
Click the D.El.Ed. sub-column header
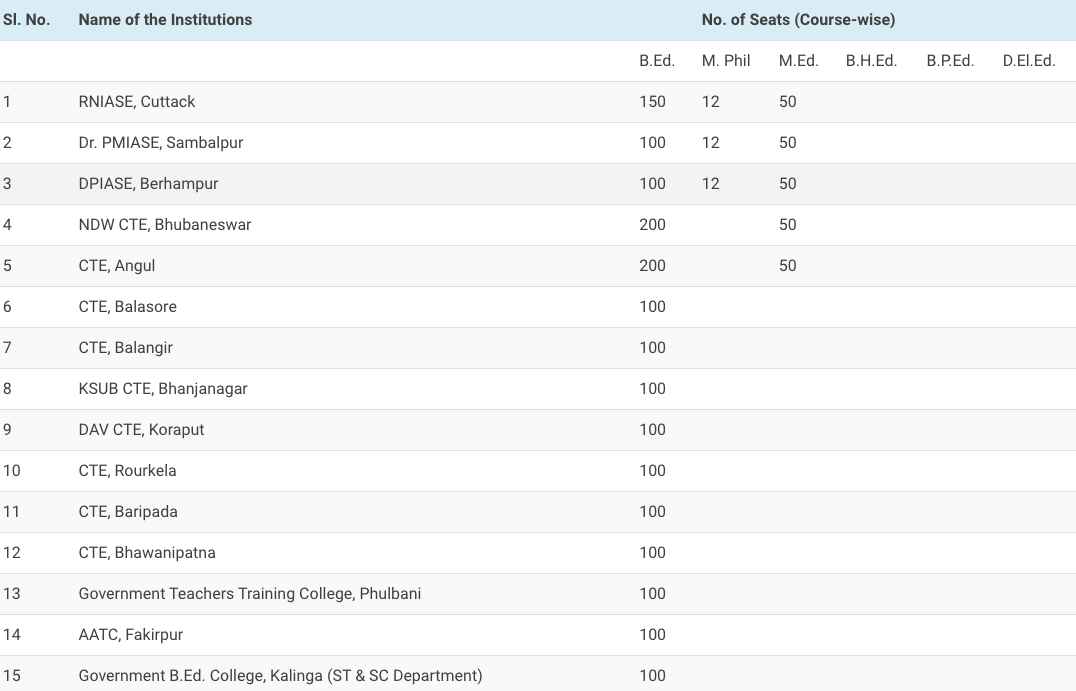pos(1028,61)
